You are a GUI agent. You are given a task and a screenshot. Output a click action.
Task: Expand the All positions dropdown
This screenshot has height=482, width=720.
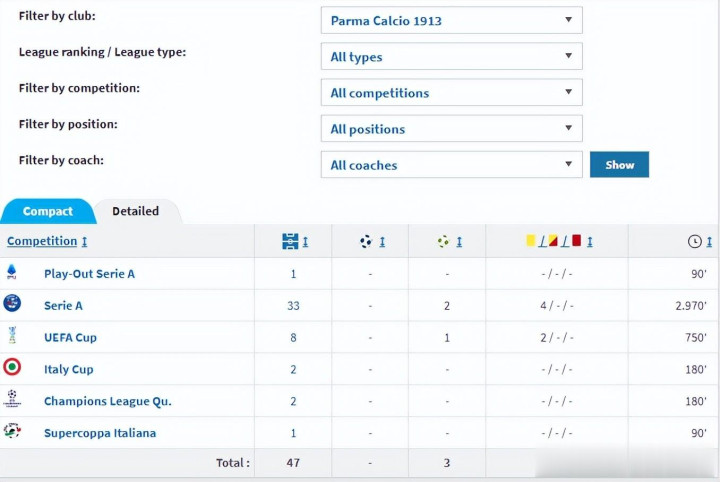(451, 129)
